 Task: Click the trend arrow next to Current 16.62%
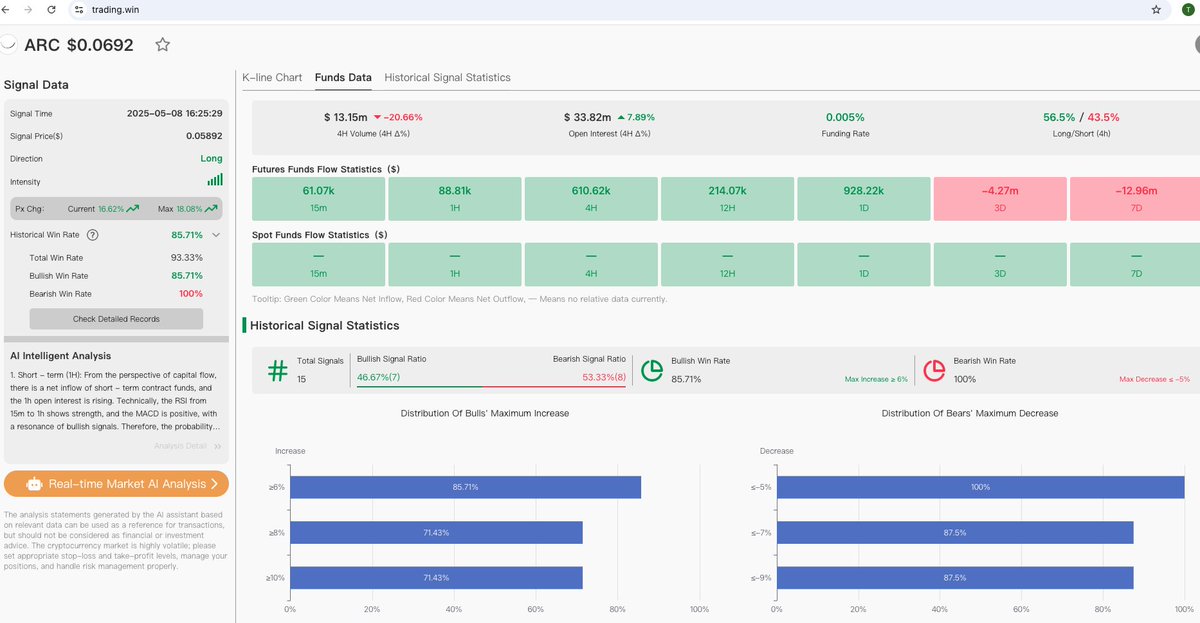(134, 209)
